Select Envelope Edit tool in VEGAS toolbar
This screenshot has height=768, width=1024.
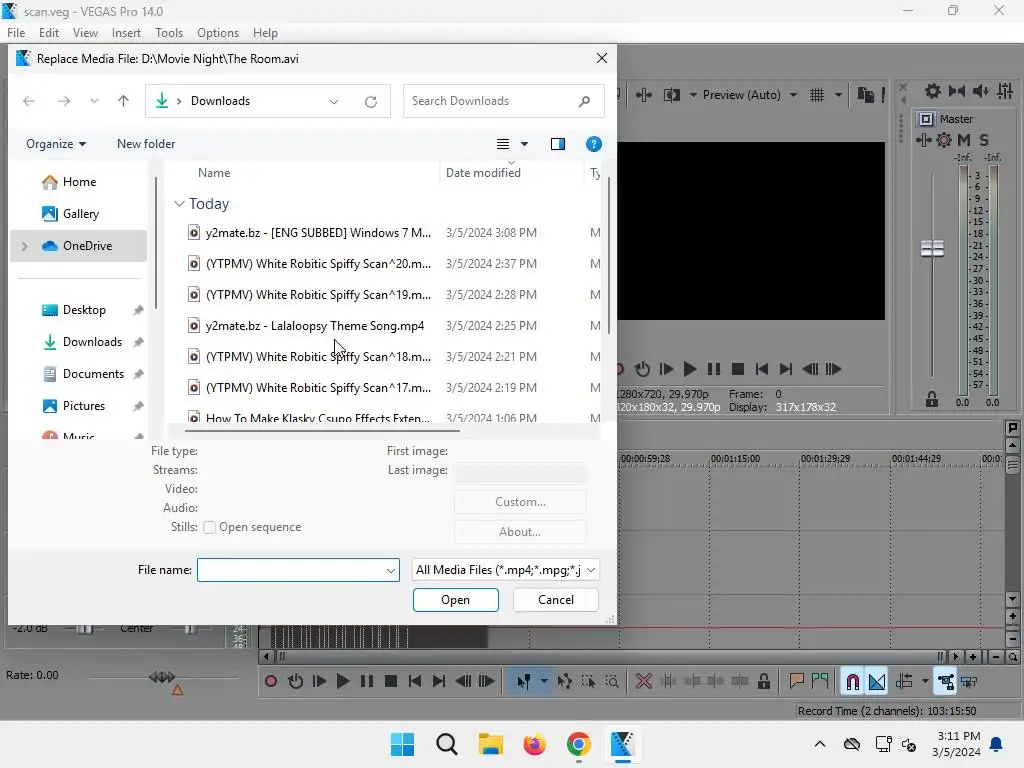pyautogui.click(x=565, y=682)
